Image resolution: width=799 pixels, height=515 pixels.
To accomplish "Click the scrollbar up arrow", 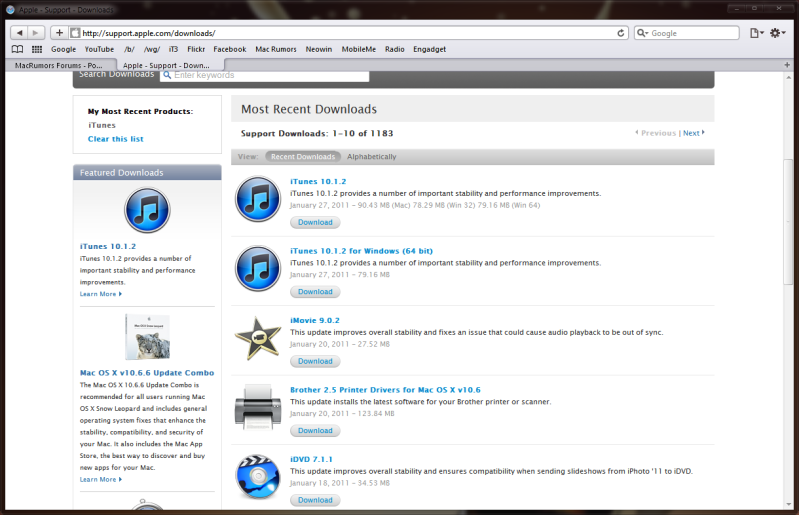I will [x=788, y=77].
